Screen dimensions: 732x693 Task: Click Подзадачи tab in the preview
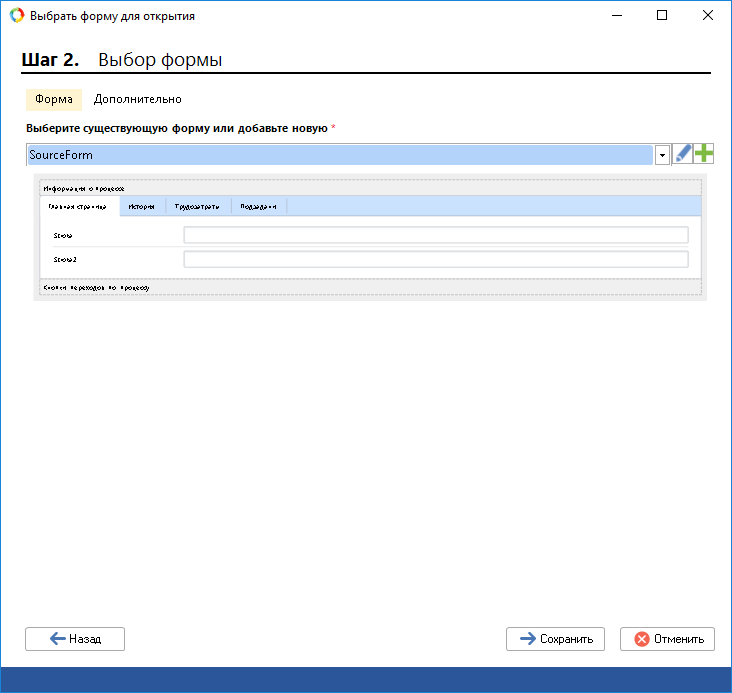click(258, 206)
